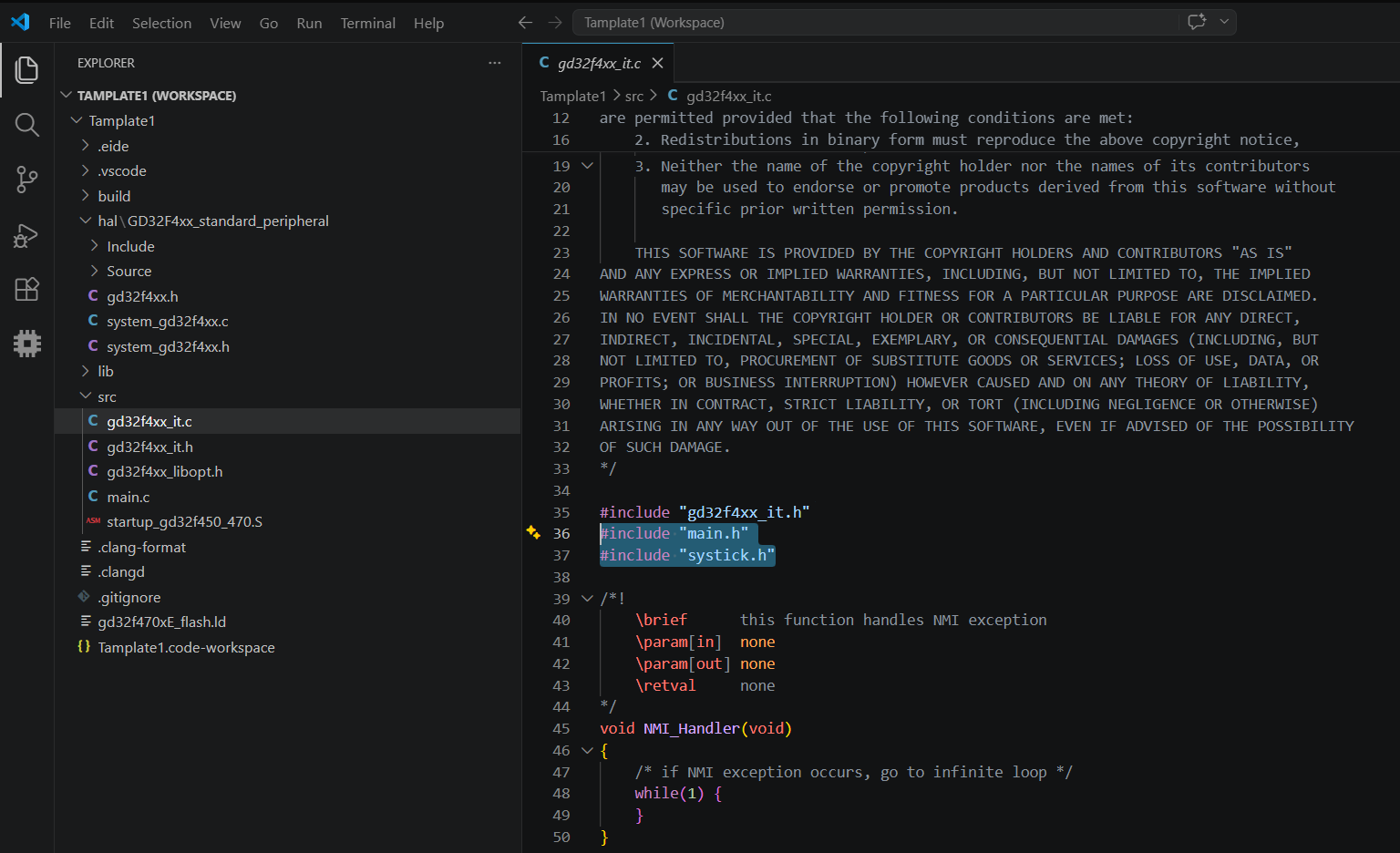Select gd32f4xx_it.c in the explorer tree

pyautogui.click(x=287, y=421)
